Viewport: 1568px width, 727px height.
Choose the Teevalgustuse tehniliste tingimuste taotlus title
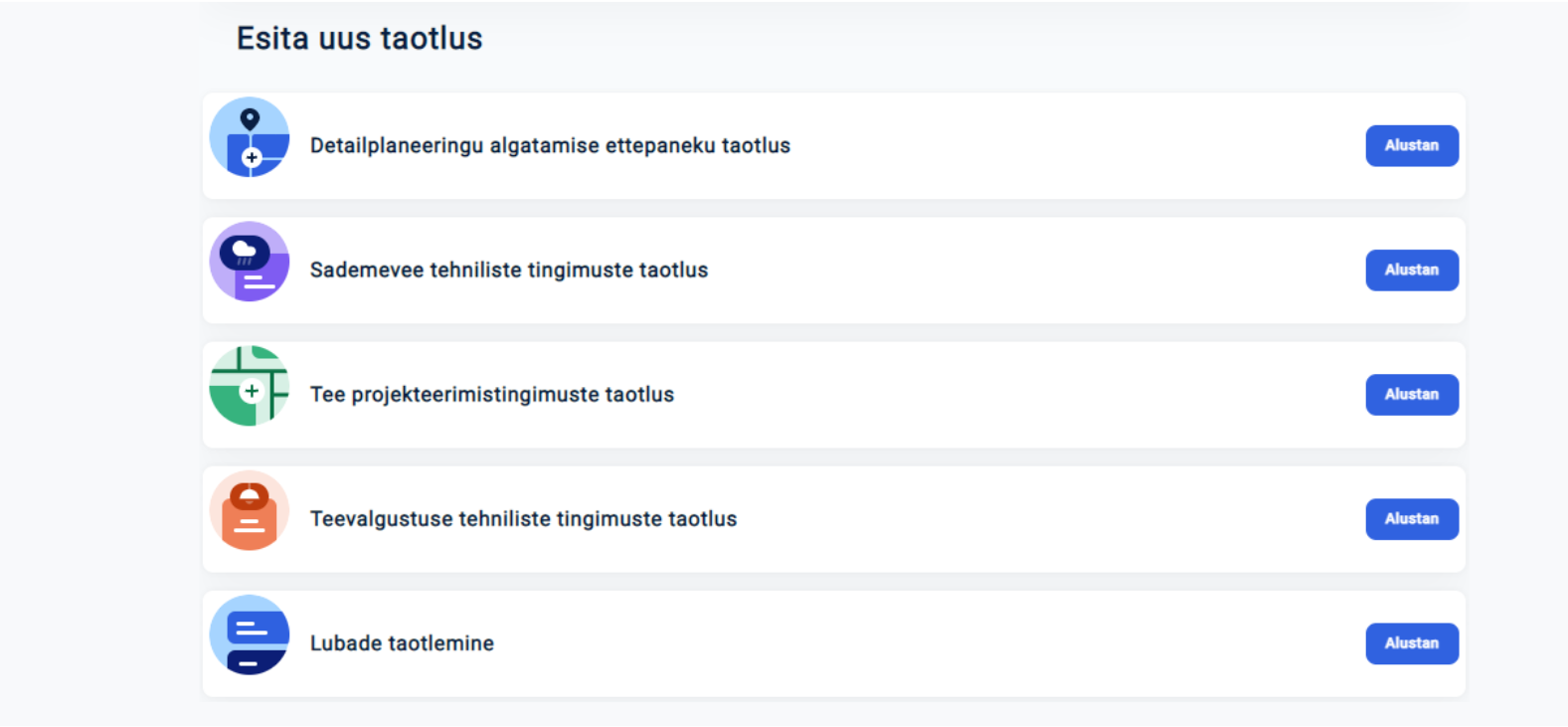coord(523,519)
